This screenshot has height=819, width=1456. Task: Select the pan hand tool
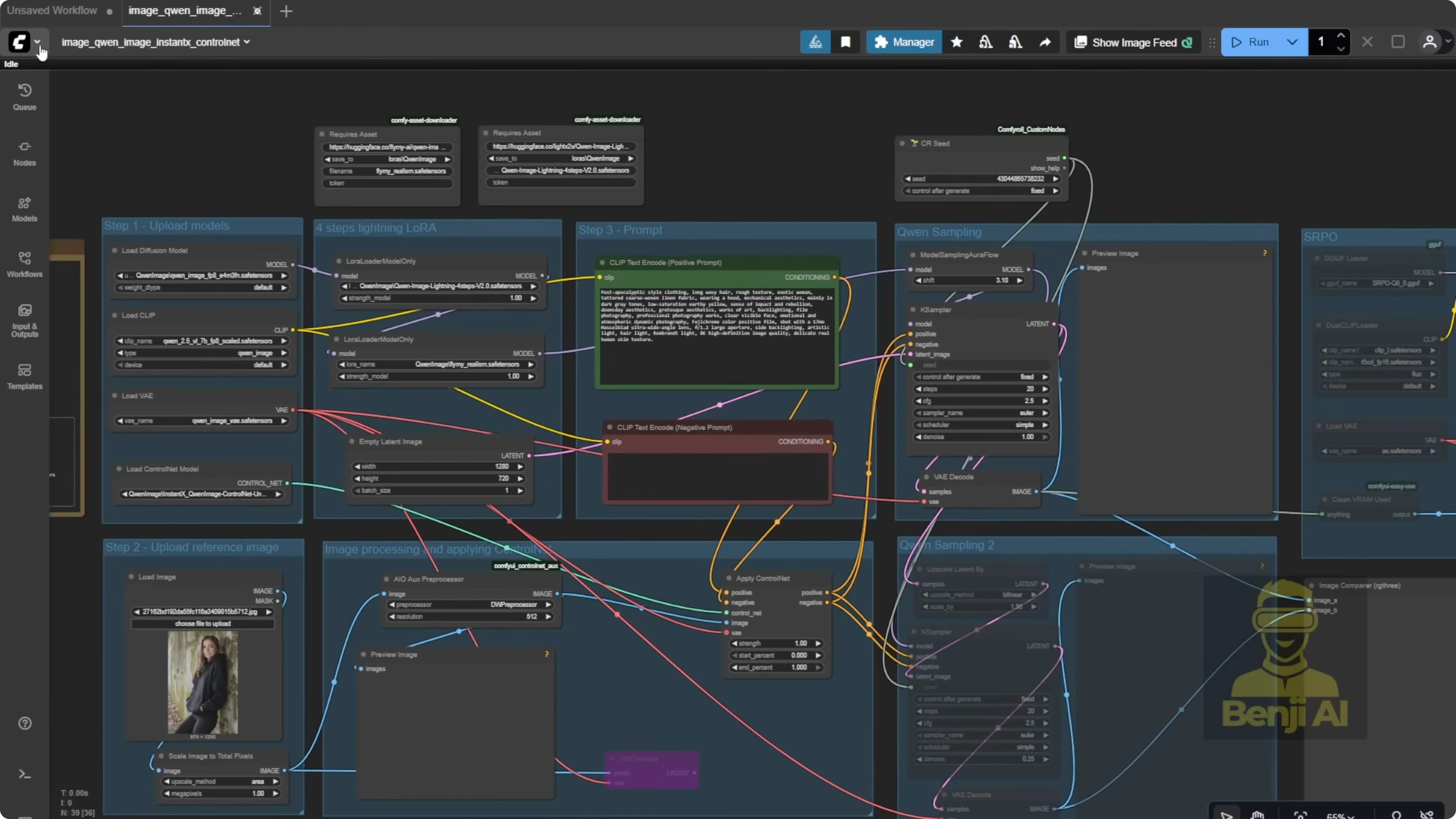click(x=1257, y=816)
